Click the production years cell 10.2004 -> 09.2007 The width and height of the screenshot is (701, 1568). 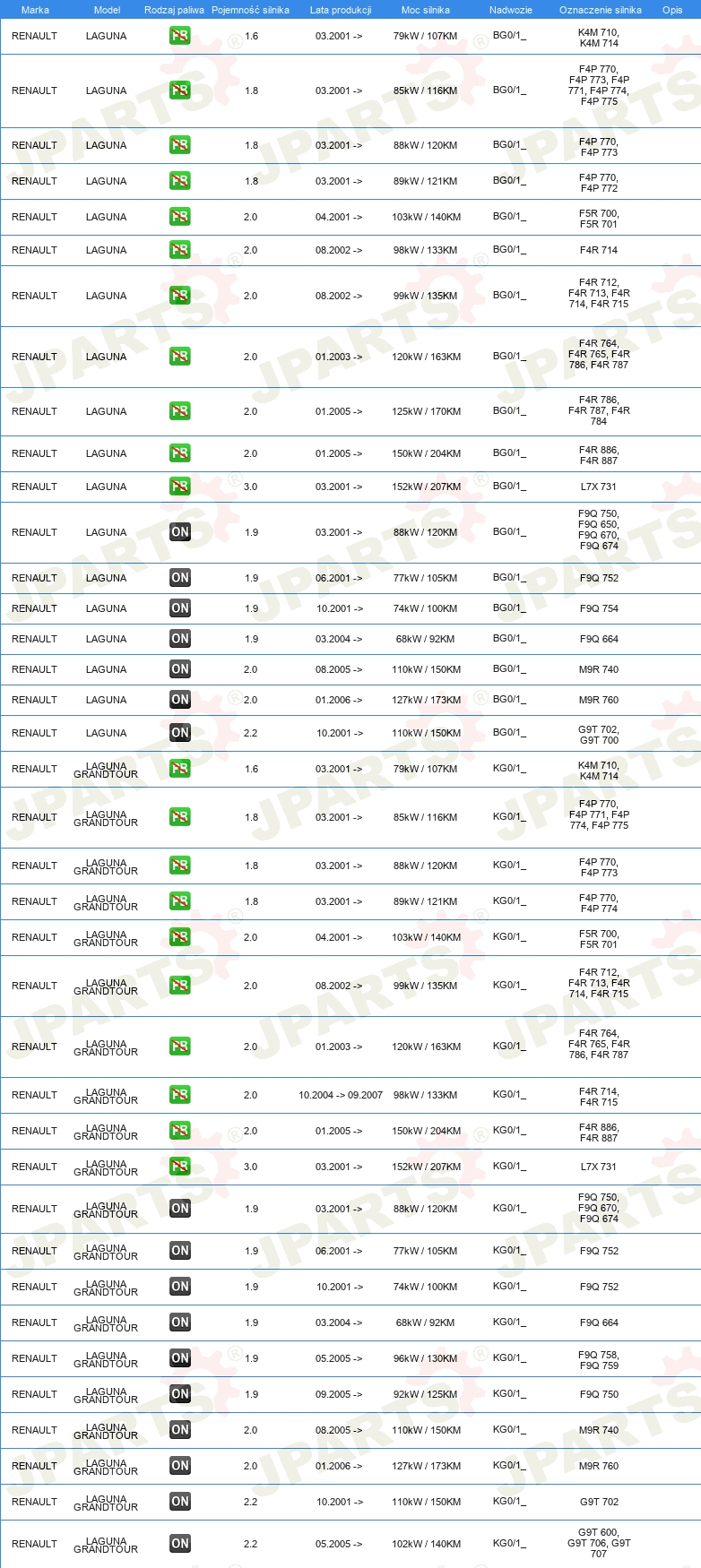coord(341,1095)
